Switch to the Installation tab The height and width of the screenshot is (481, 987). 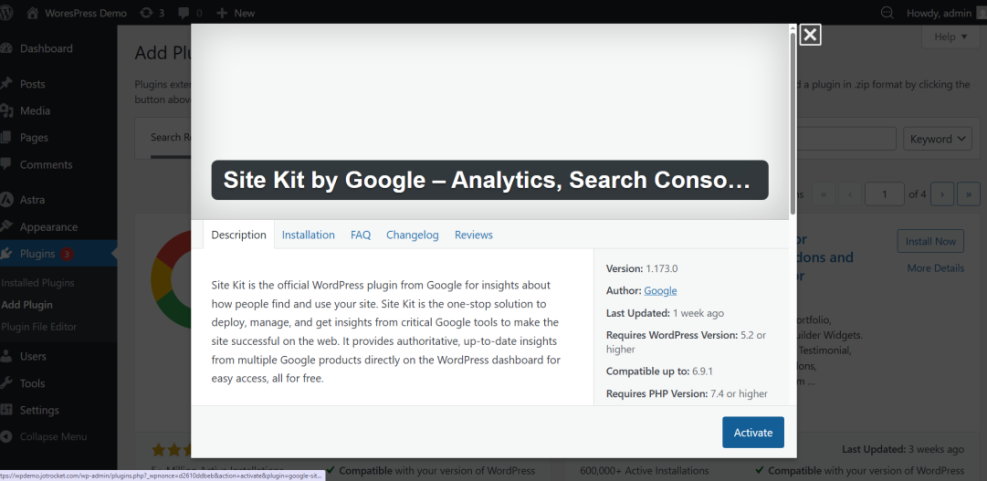pos(308,235)
